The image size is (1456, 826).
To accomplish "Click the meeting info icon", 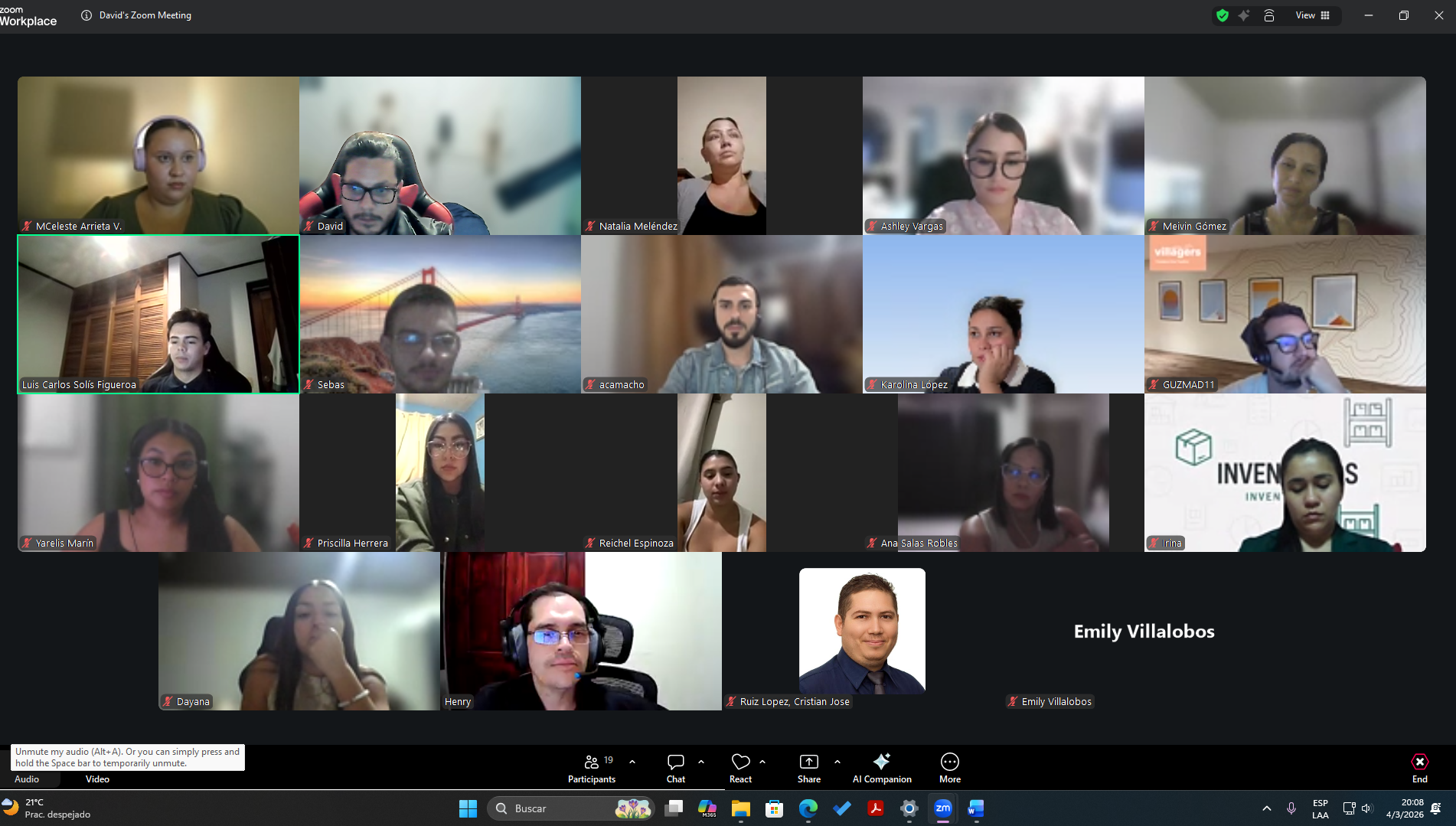I will click(87, 15).
